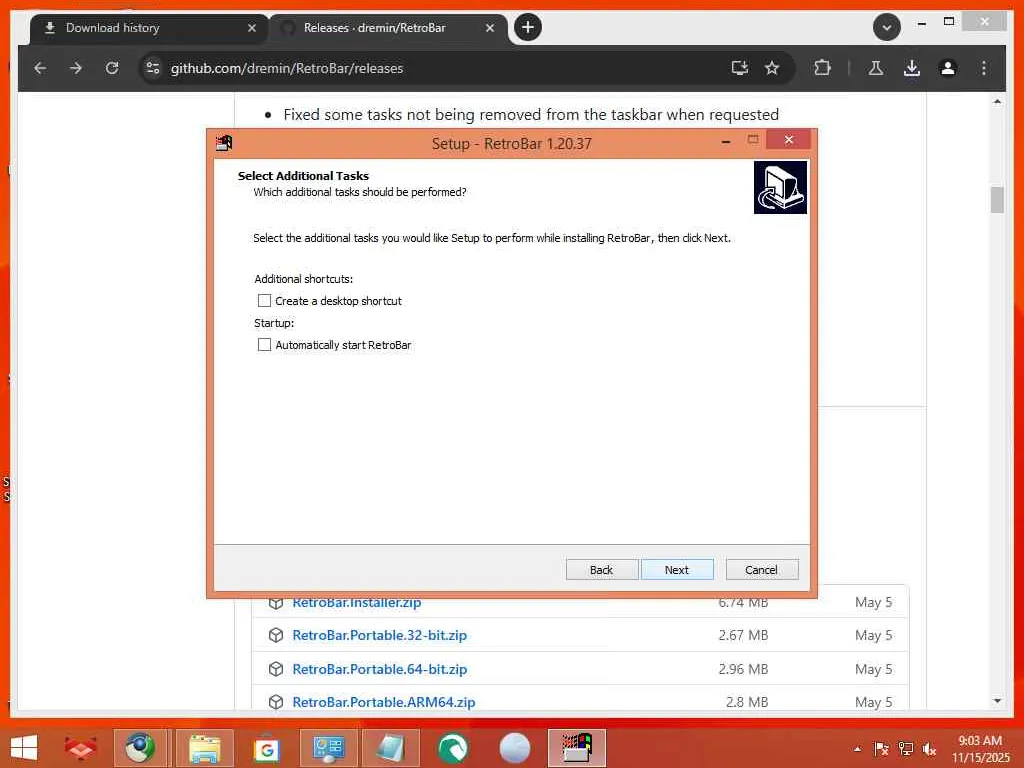Open Chromium browser in the taskbar
The width and height of the screenshot is (1024, 768).
point(140,748)
